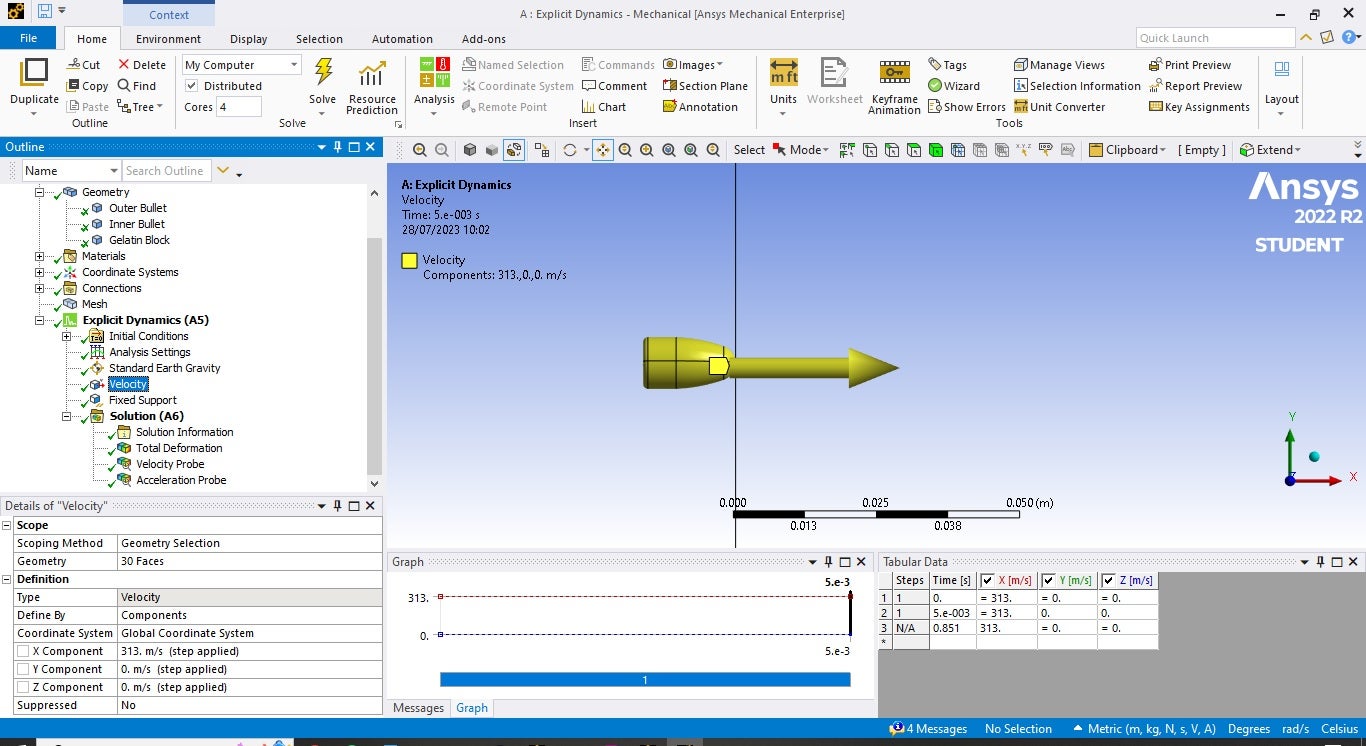Check the Z Component parameter box
This screenshot has width=1366, height=746.
pos(23,687)
